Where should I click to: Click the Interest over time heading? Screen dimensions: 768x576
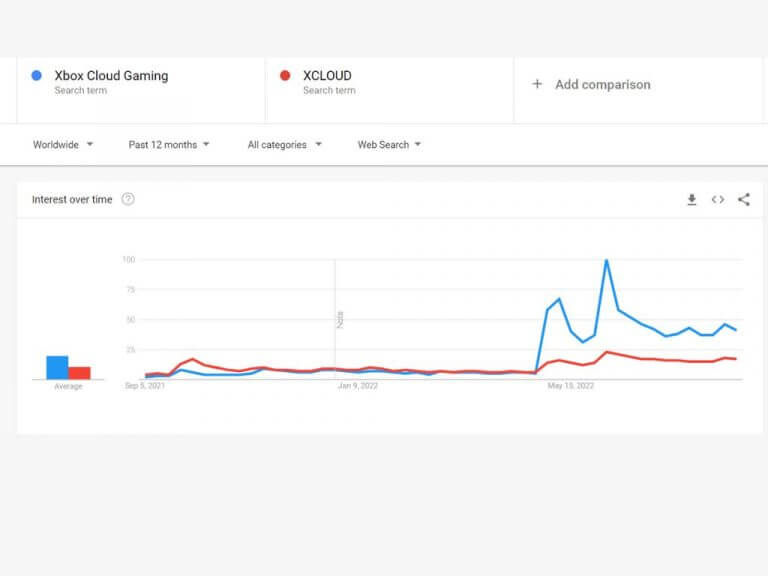click(x=72, y=199)
